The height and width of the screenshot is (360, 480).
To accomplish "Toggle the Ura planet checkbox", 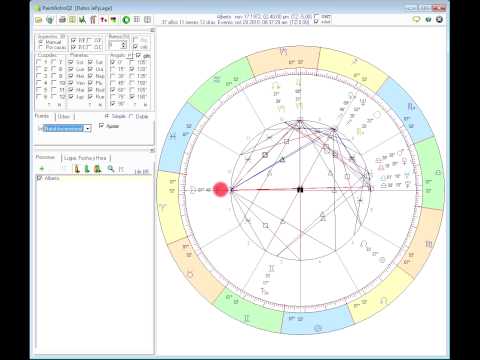I will pyautogui.click(x=90, y=69).
